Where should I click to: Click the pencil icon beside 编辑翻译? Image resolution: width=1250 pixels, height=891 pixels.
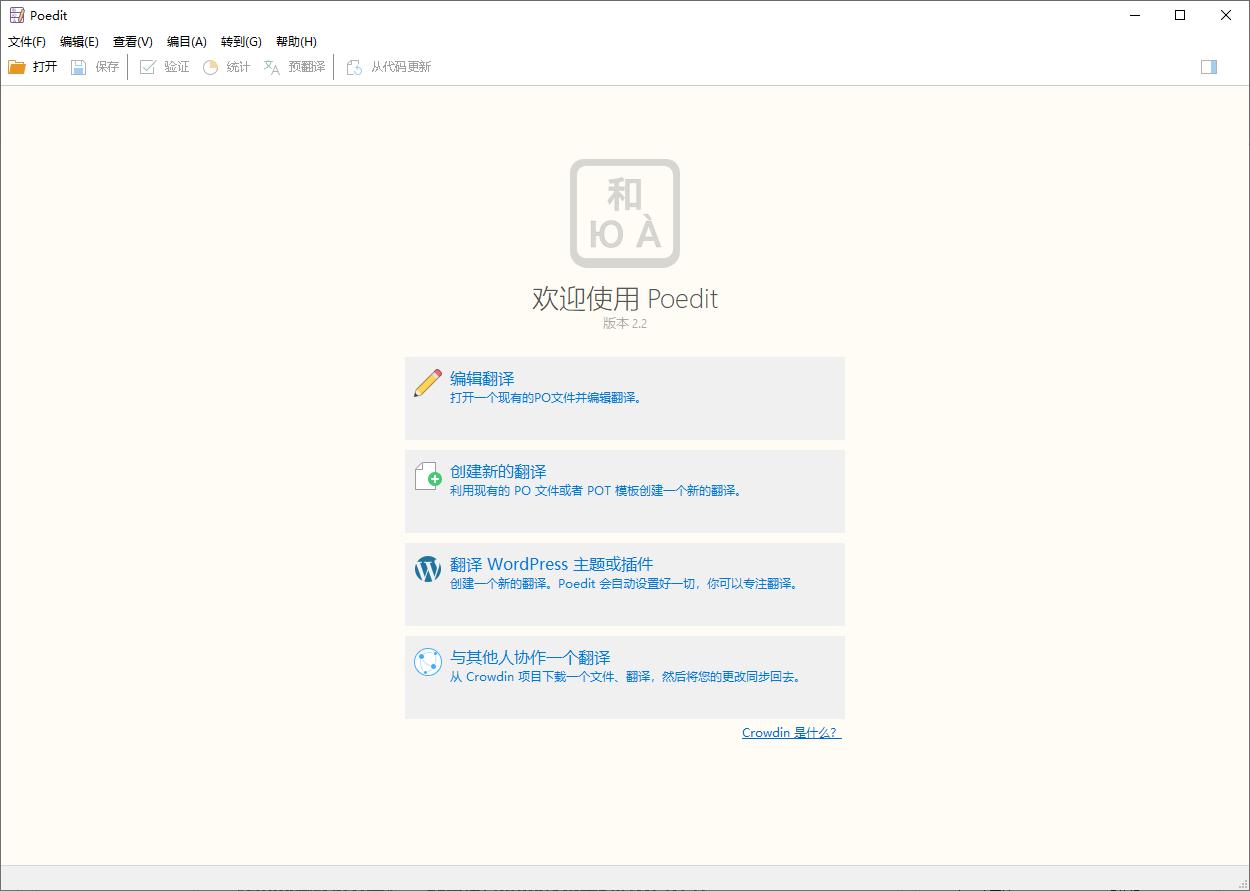(428, 383)
